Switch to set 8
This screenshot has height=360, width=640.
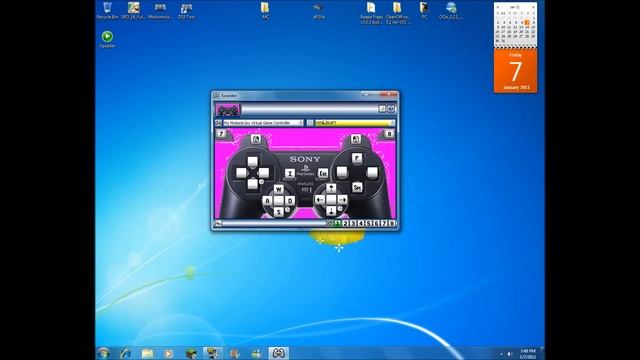(392, 223)
